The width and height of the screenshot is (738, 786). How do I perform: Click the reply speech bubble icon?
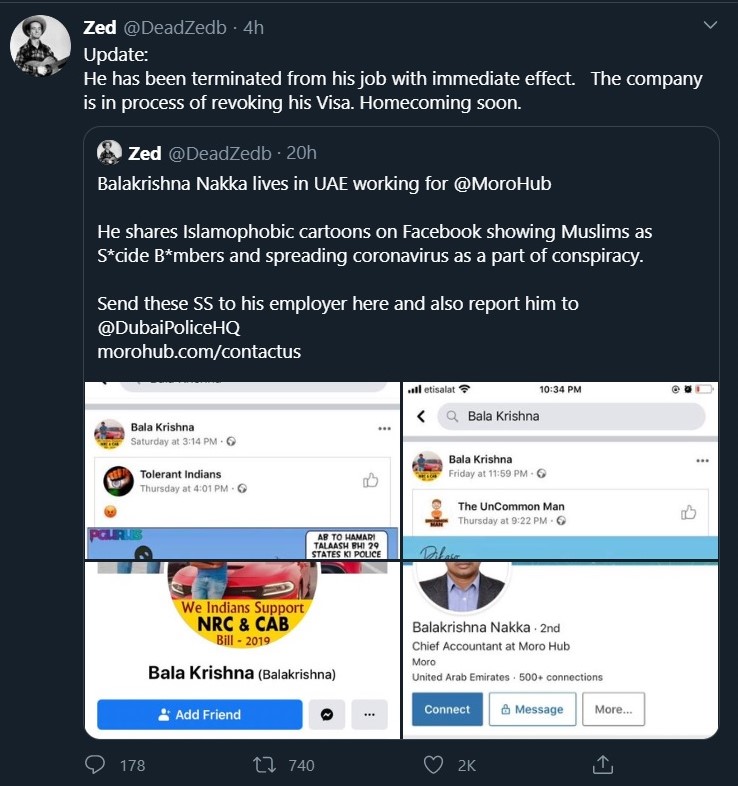[x=96, y=765]
